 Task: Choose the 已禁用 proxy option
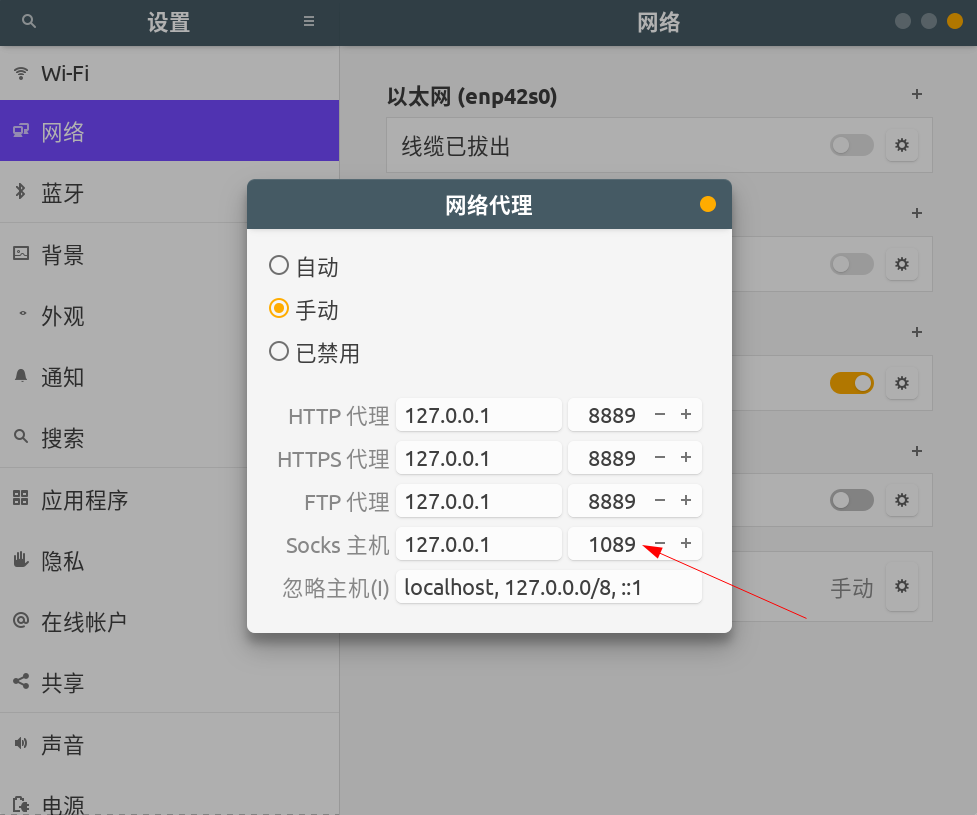[281, 352]
